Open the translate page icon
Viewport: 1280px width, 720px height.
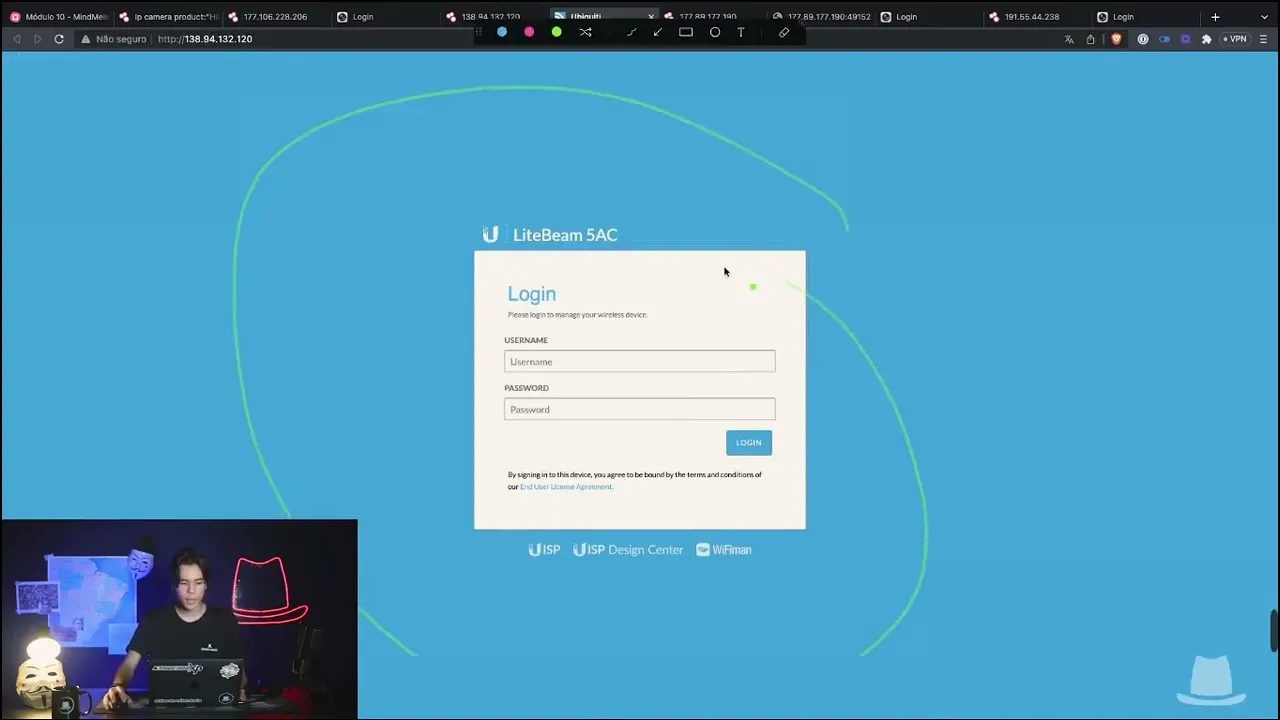(1069, 39)
